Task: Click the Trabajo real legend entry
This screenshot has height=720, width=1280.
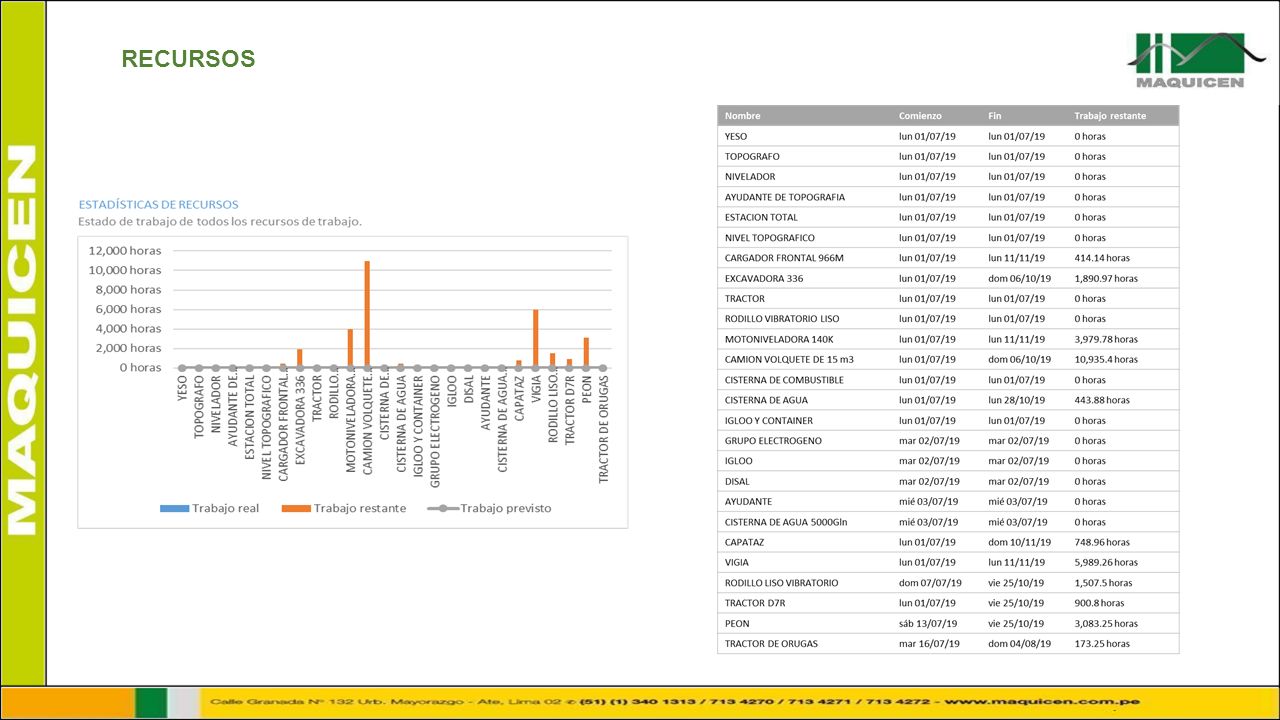Action: 209,508
